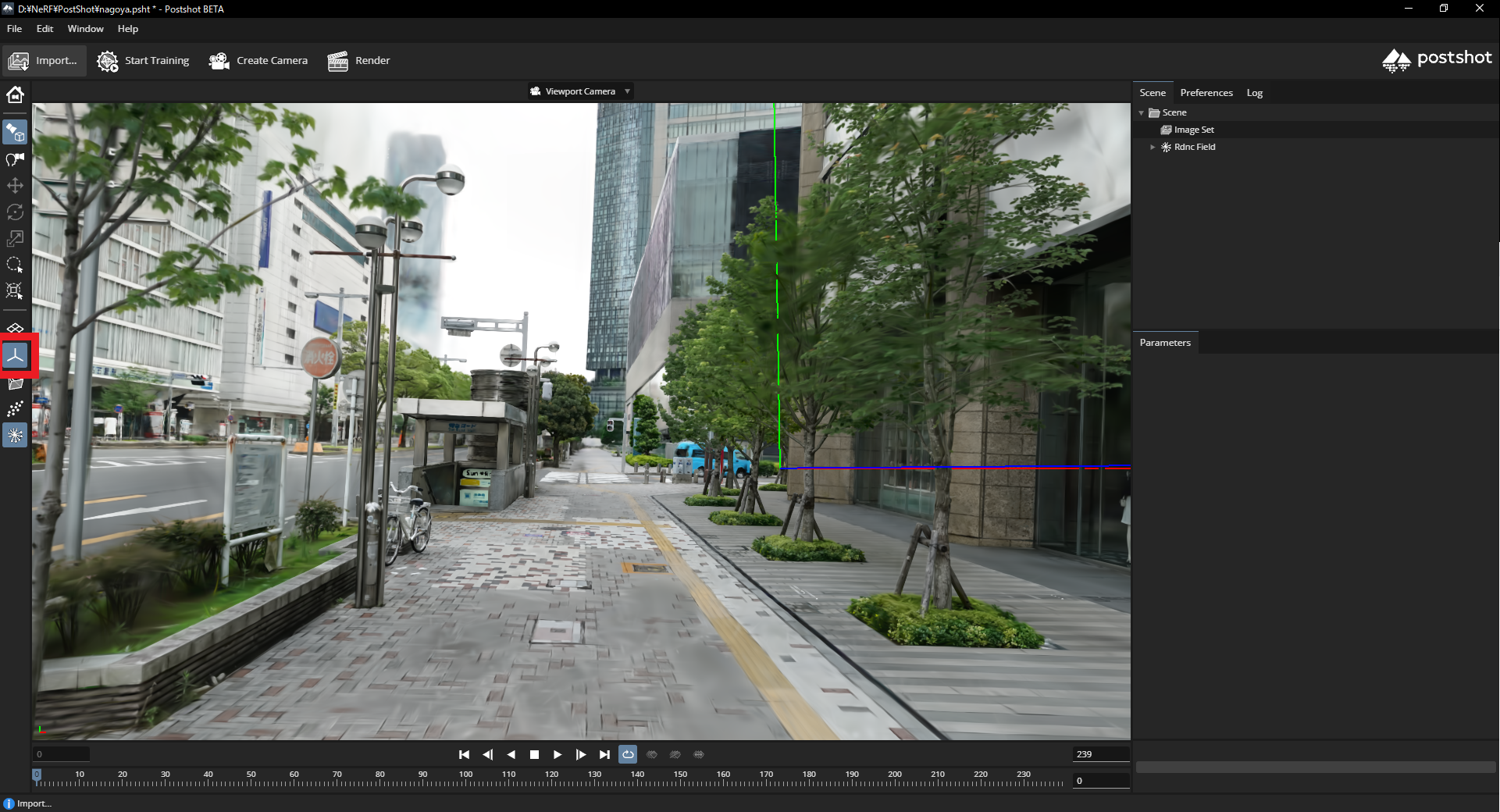Select the scale tool in left toolbar
Screen dimensions: 1500x812
15,239
